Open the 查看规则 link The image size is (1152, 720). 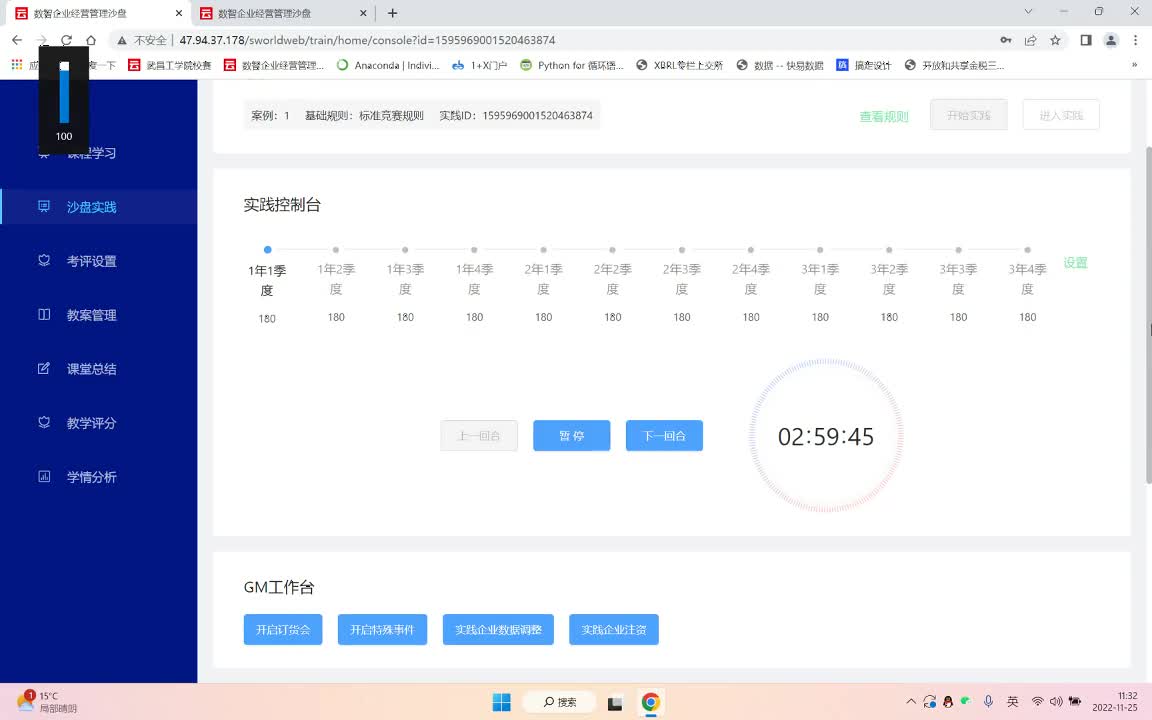(x=884, y=116)
